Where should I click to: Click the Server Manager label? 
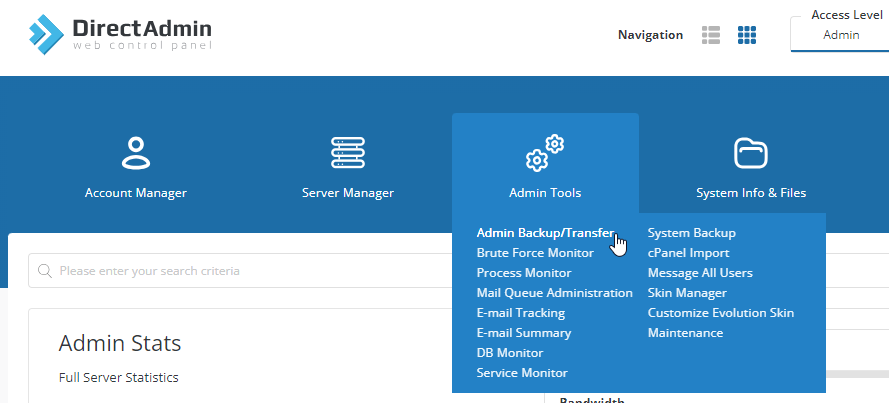pyautogui.click(x=348, y=193)
